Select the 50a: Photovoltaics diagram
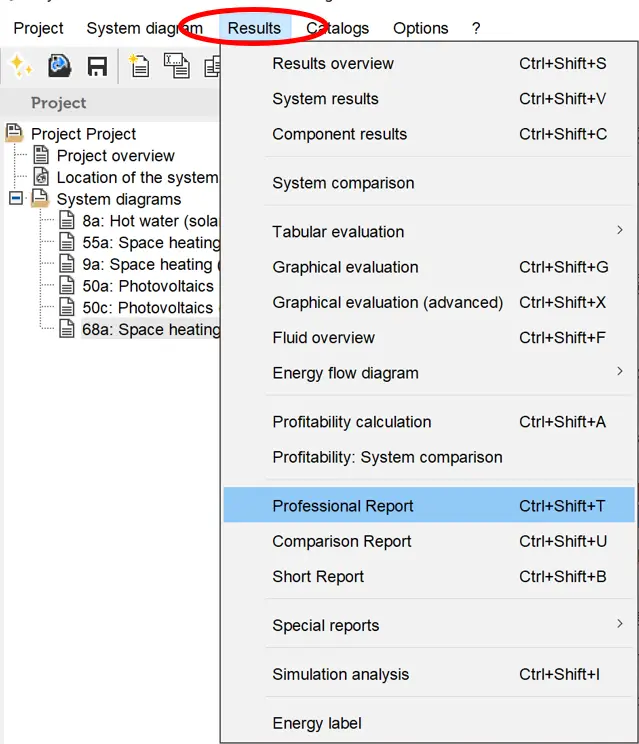The width and height of the screenshot is (639, 744). [148, 286]
